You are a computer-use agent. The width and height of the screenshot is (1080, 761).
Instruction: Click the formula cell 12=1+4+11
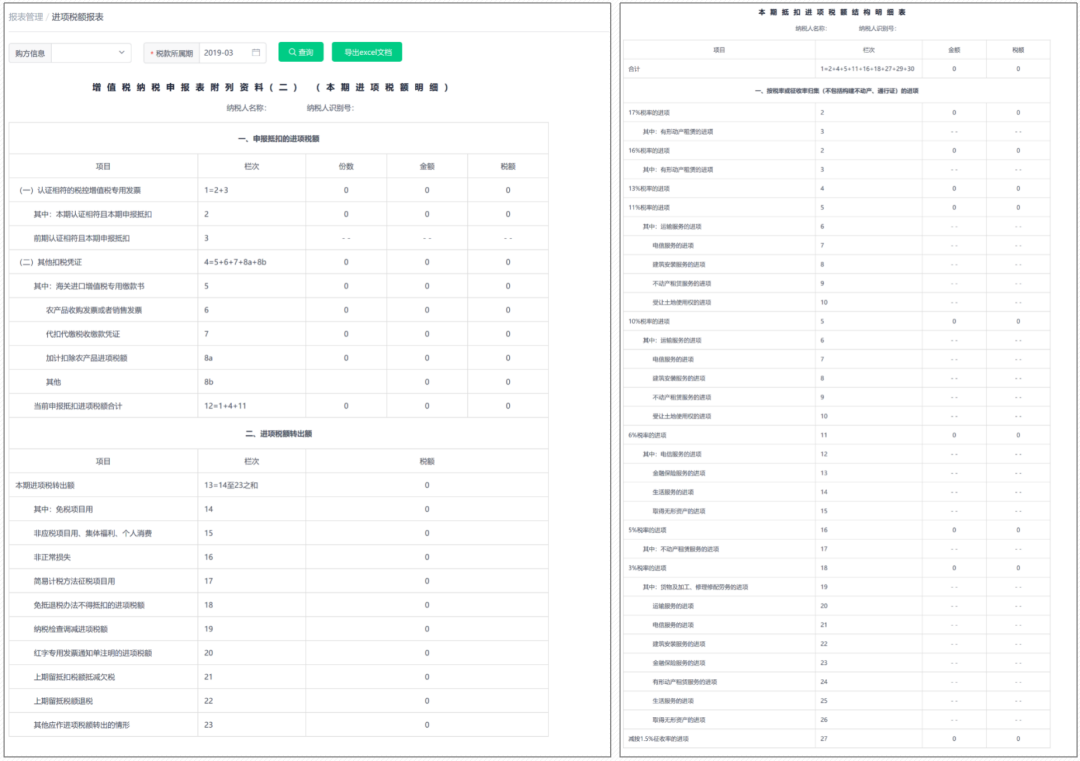point(251,406)
